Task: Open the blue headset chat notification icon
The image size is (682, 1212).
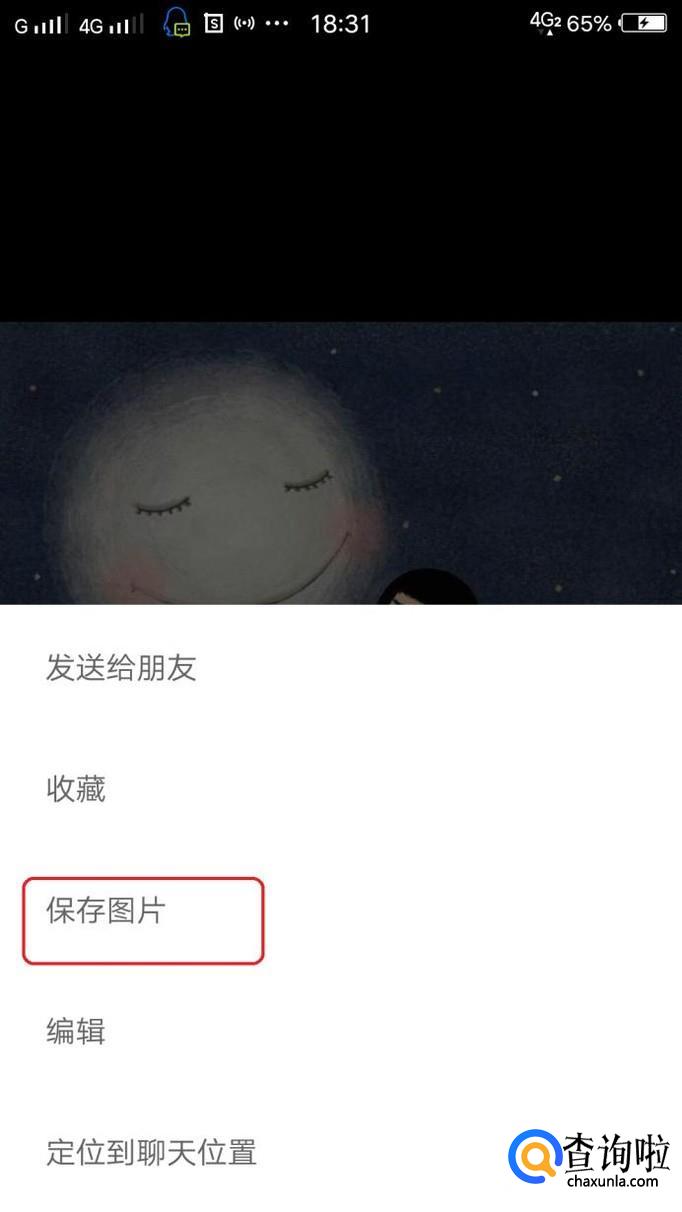Action: pos(177,23)
